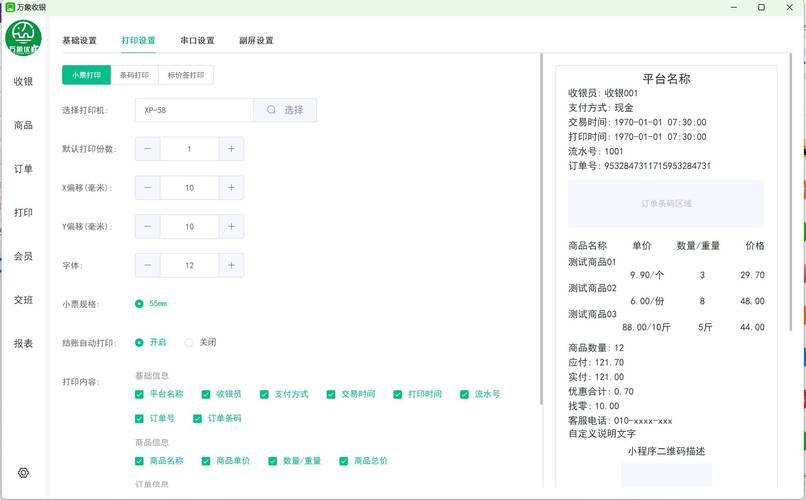Image resolution: width=806 pixels, height=500 pixels.
Task: Click the 字体 value field showing 12
Action: [x=189, y=265]
